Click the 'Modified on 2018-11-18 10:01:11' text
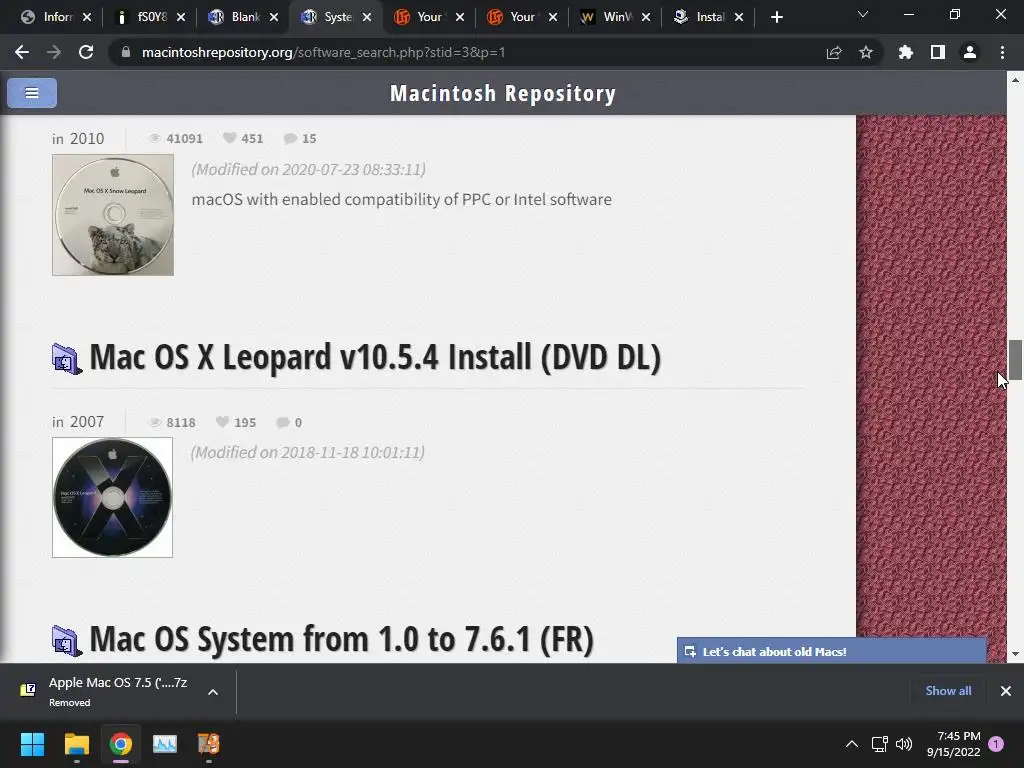Image resolution: width=1024 pixels, height=768 pixels. coord(308,452)
